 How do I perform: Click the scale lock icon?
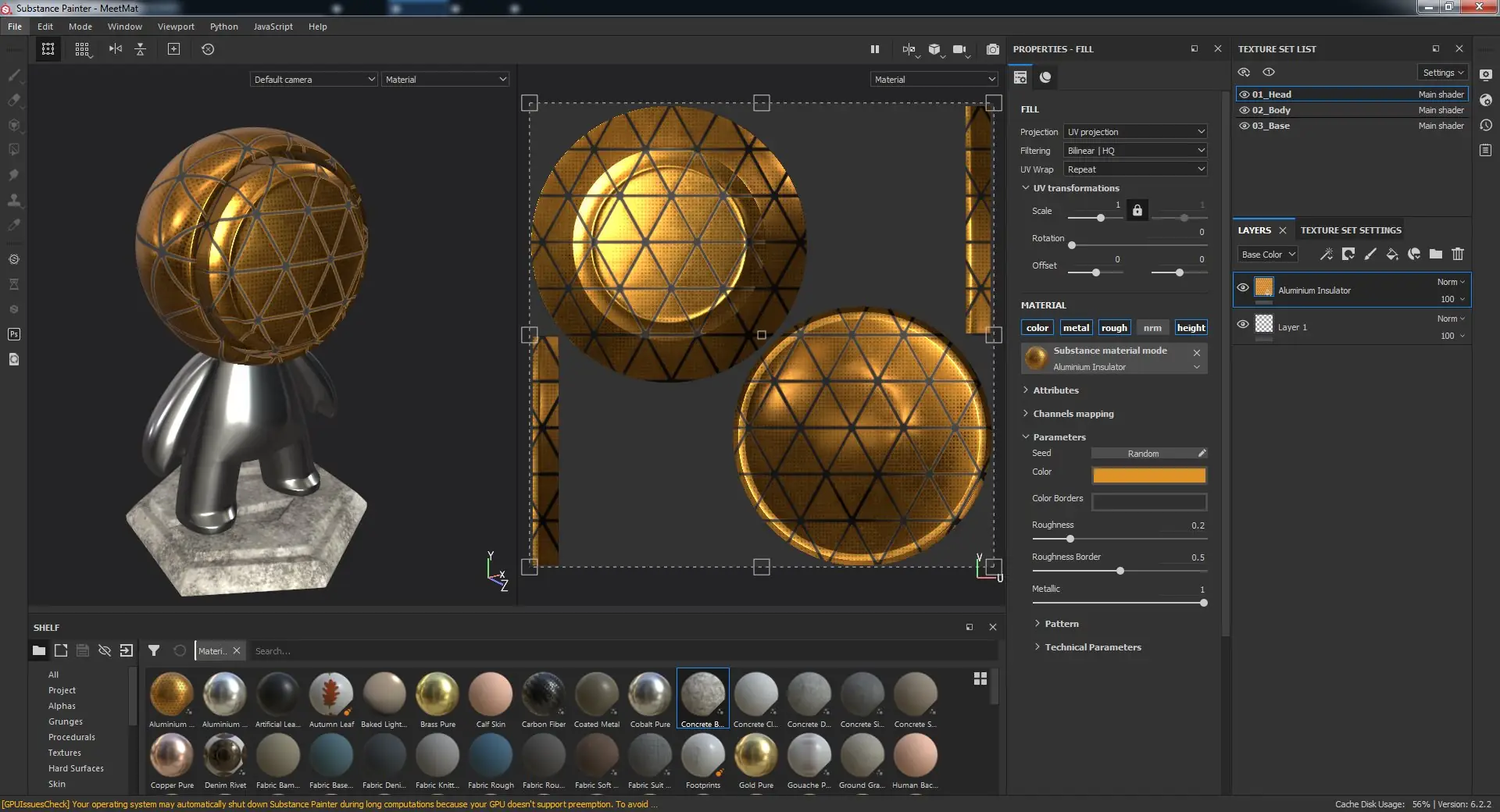[x=1137, y=211]
